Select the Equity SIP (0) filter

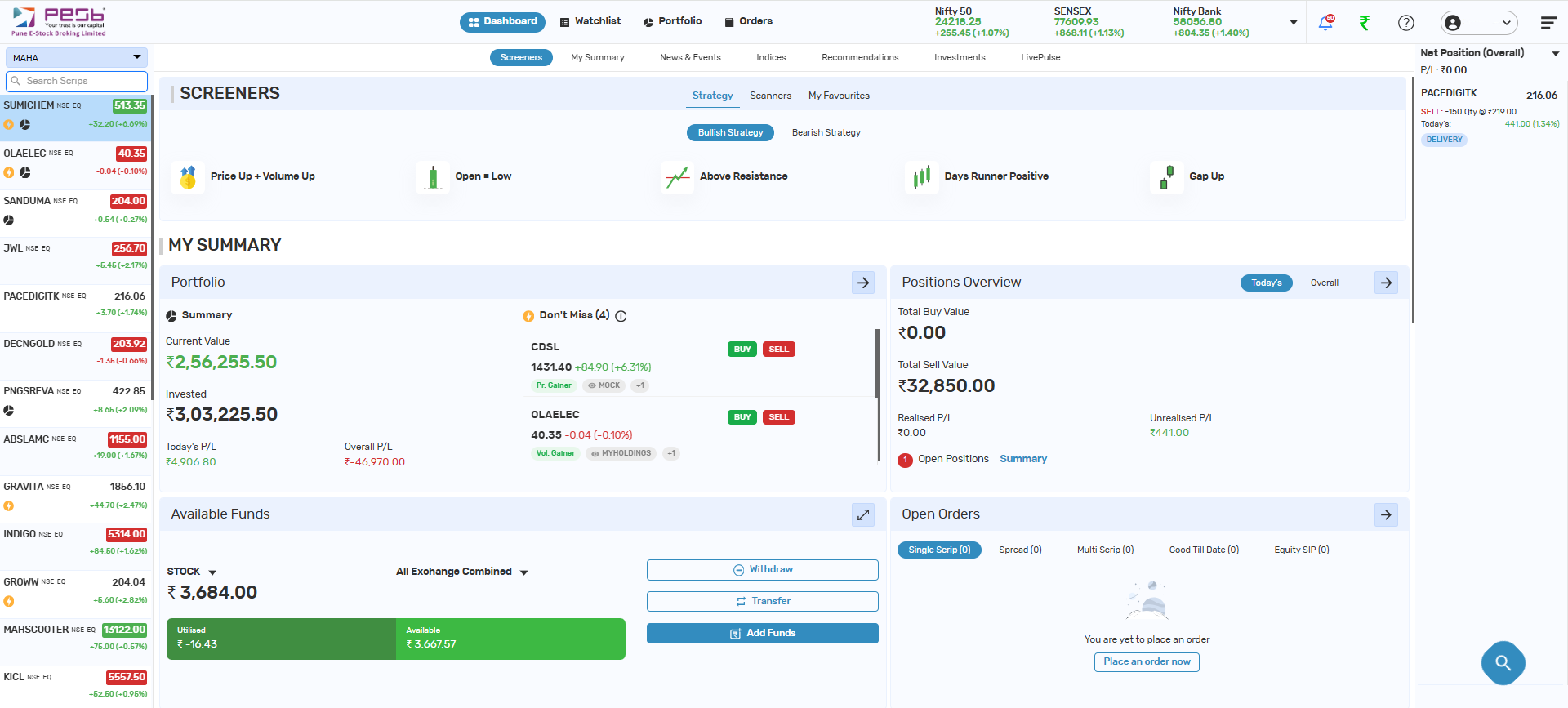point(1302,550)
